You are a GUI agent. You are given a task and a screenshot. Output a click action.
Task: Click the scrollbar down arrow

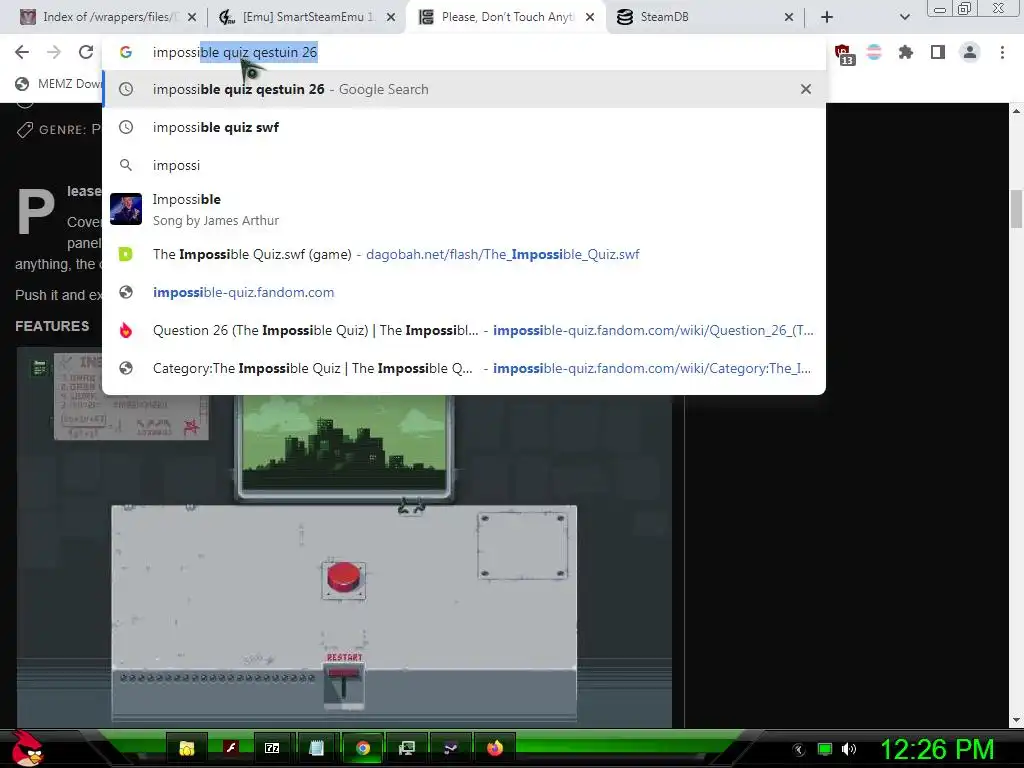1016,720
